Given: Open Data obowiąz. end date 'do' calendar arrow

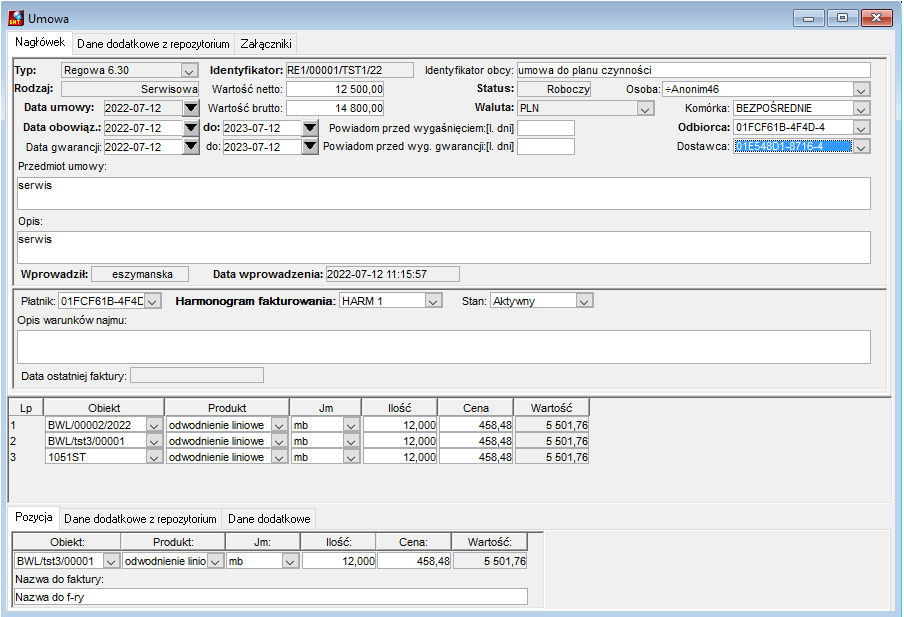Looking at the screenshot, I should tap(310, 128).
